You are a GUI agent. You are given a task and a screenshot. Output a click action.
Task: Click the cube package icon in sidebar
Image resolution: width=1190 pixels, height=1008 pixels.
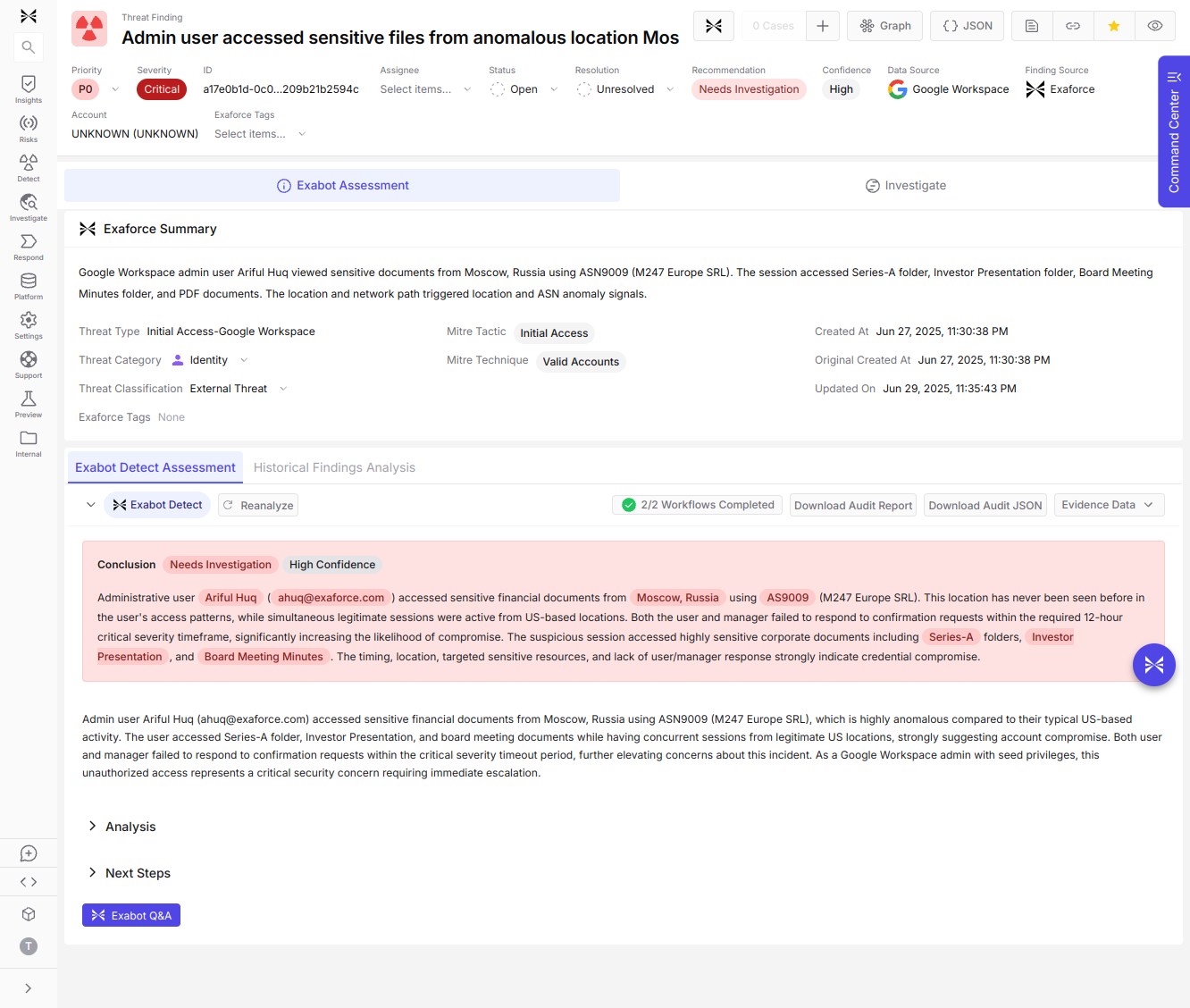(29, 914)
